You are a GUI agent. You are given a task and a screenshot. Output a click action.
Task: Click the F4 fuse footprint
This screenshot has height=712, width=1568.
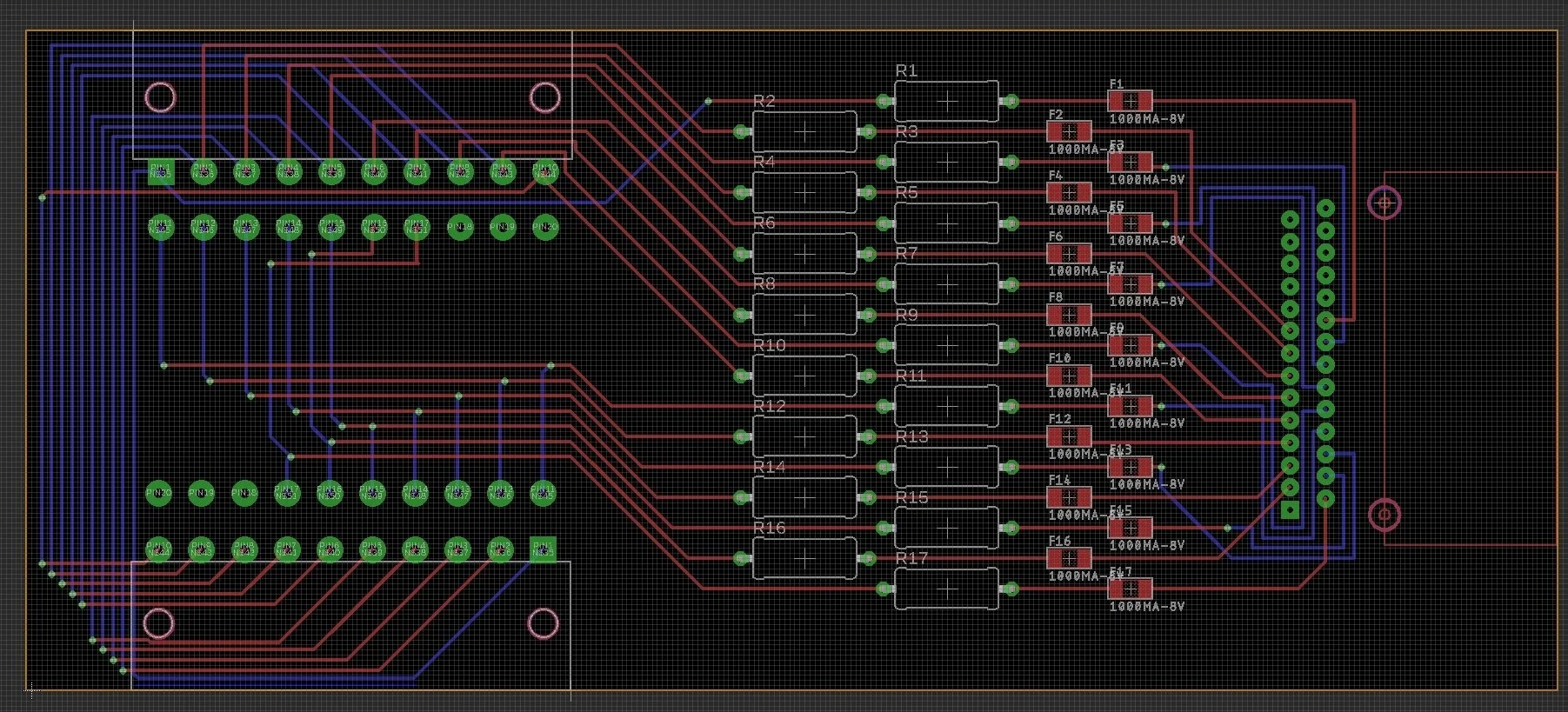1069,193
